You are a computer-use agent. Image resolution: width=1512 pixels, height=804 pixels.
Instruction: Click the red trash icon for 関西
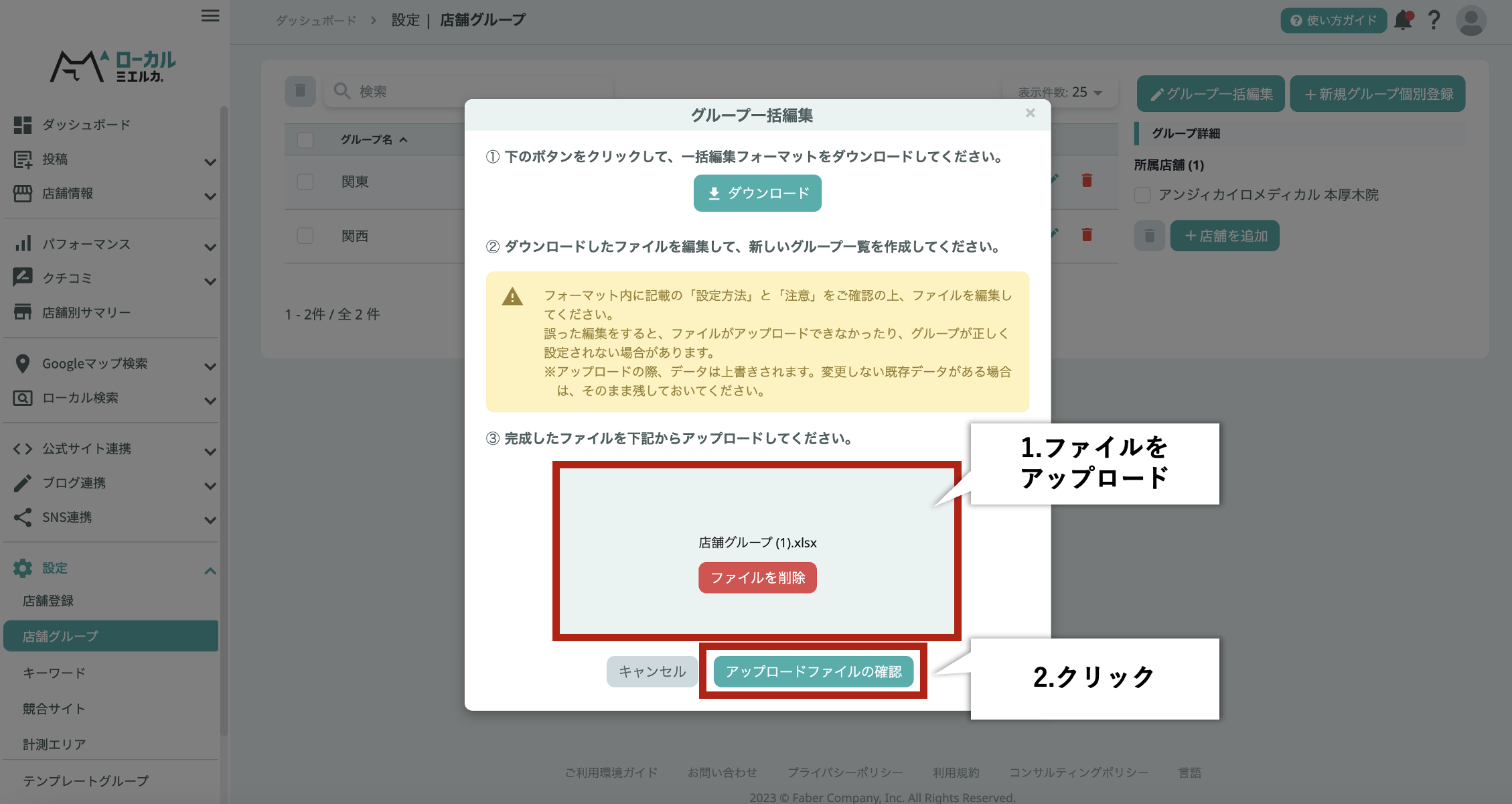1087,234
